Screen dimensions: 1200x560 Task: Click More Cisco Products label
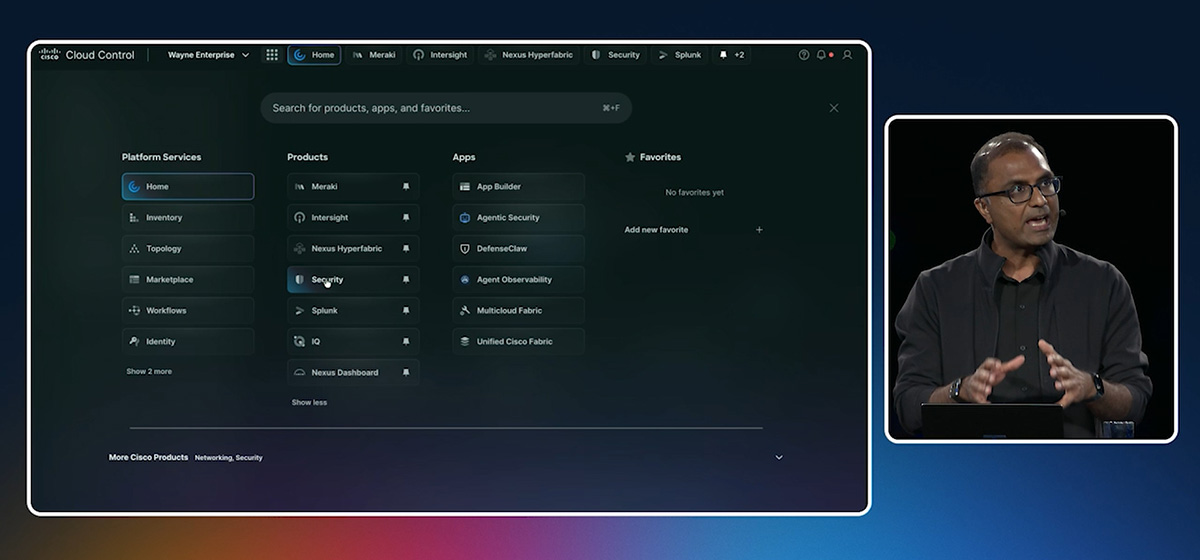click(x=148, y=458)
